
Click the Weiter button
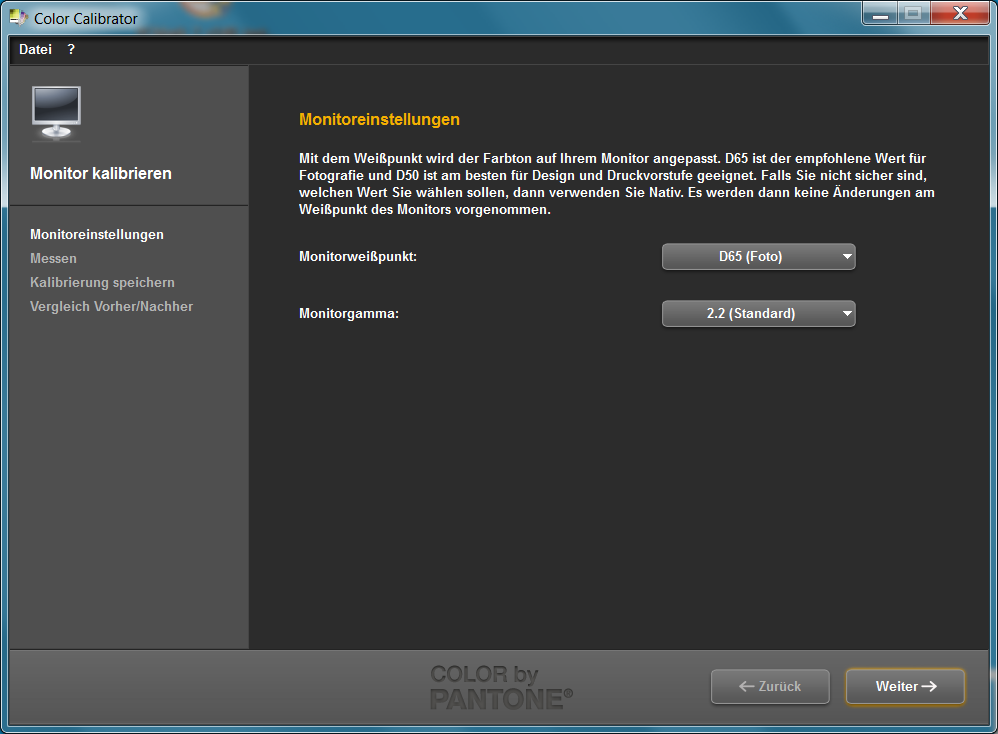click(x=905, y=686)
